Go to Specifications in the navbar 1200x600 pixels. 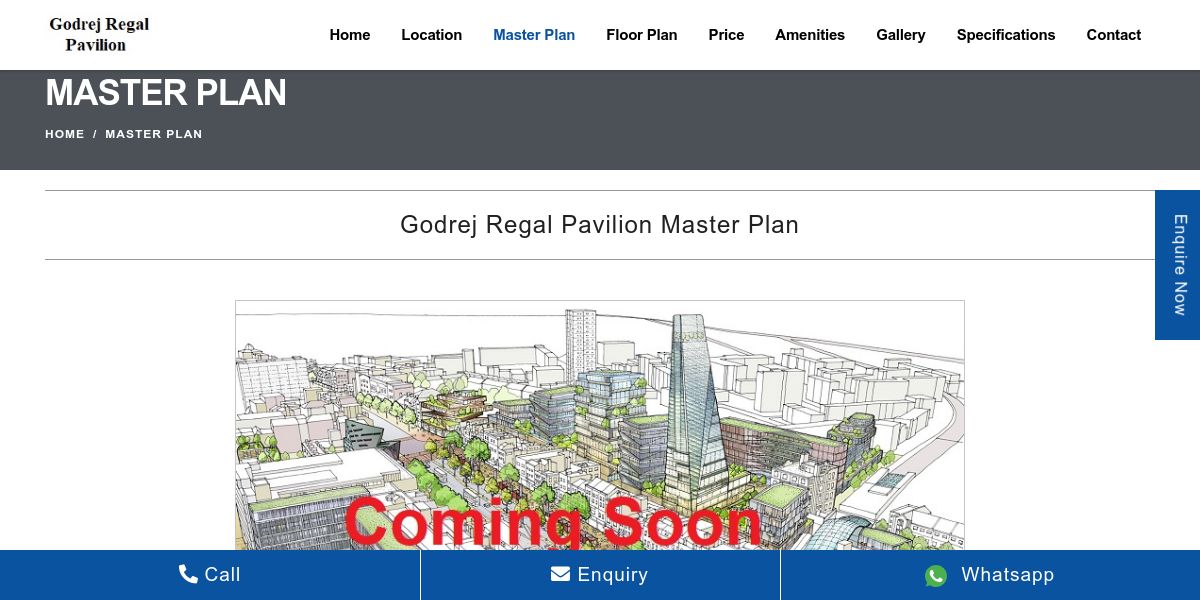coord(1006,35)
